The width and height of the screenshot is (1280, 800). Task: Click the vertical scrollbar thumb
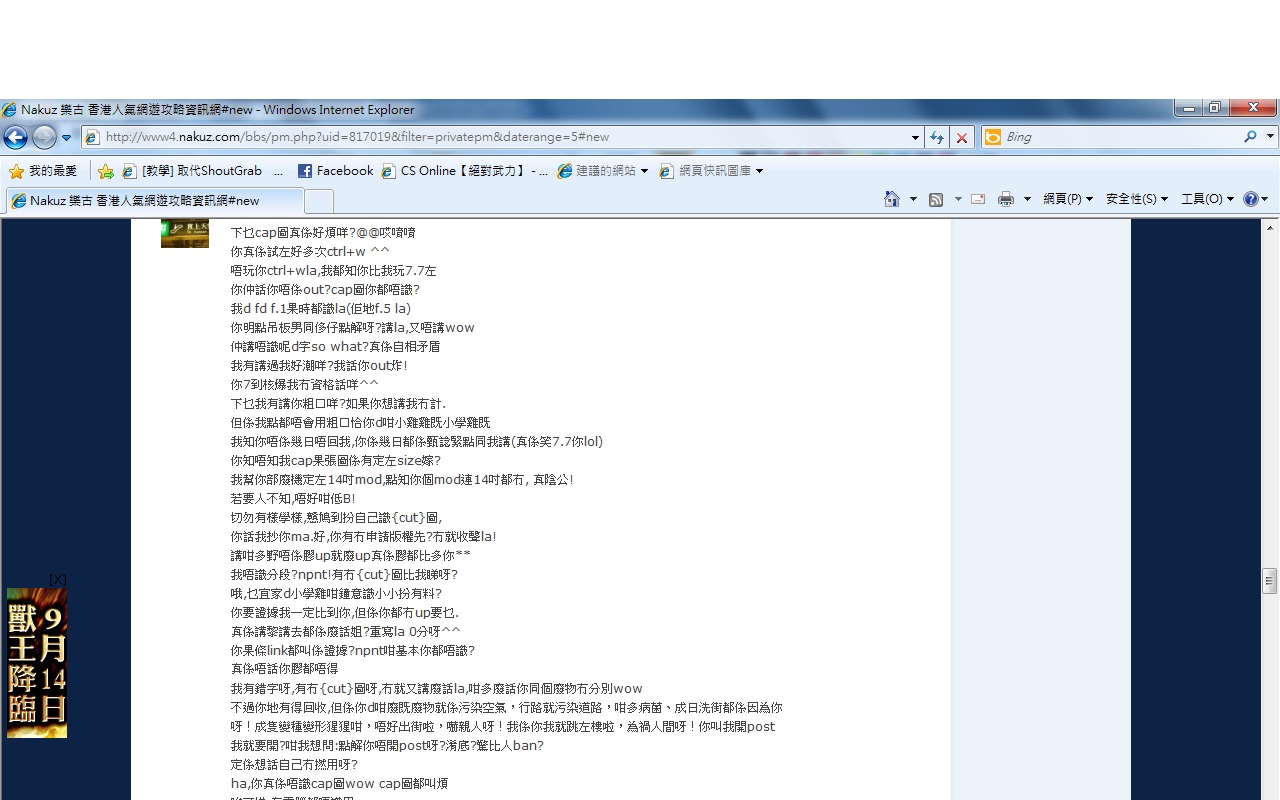pos(1270,580)
